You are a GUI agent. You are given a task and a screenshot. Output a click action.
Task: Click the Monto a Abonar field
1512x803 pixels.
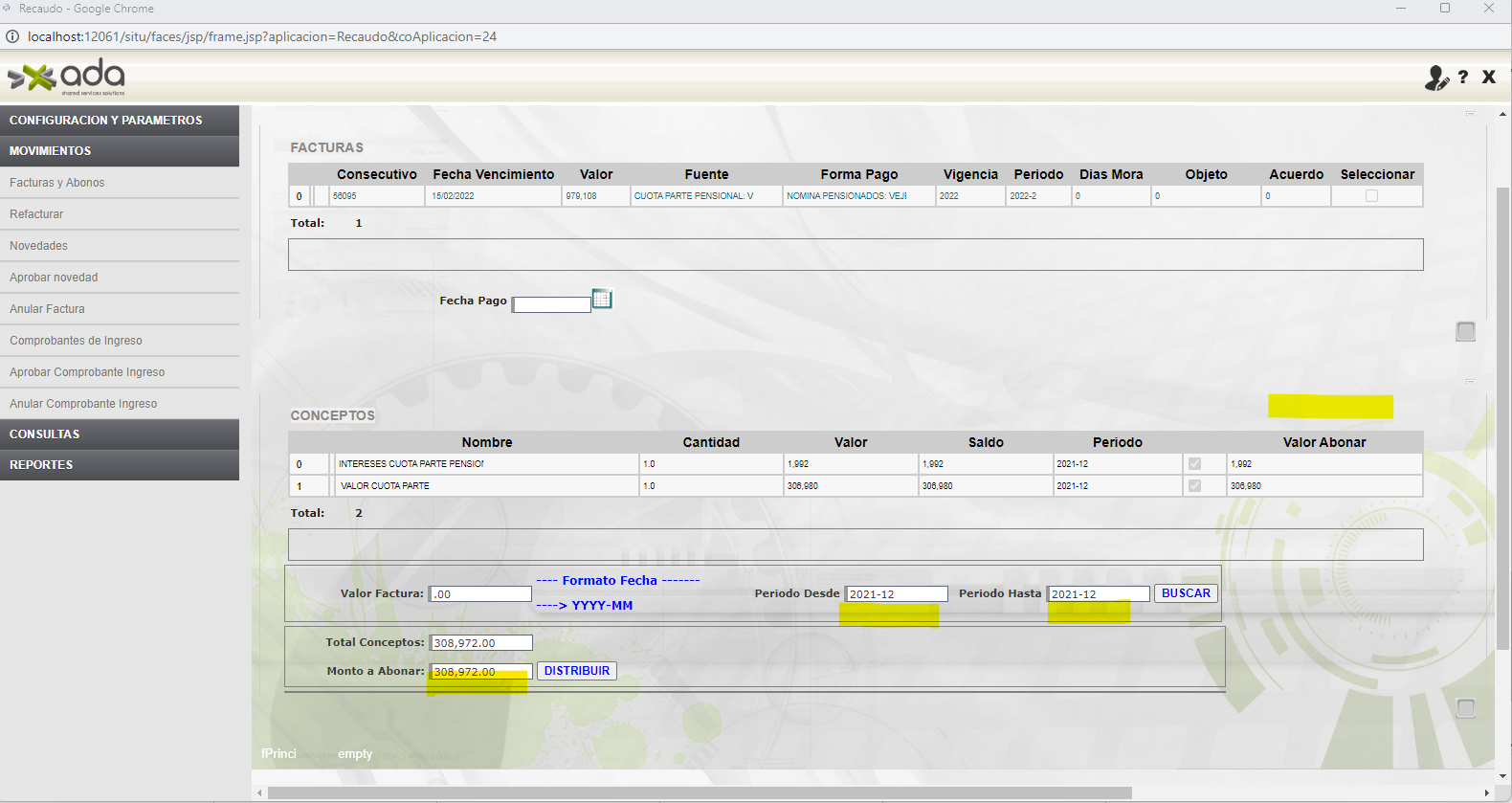(x=480, y=672)
